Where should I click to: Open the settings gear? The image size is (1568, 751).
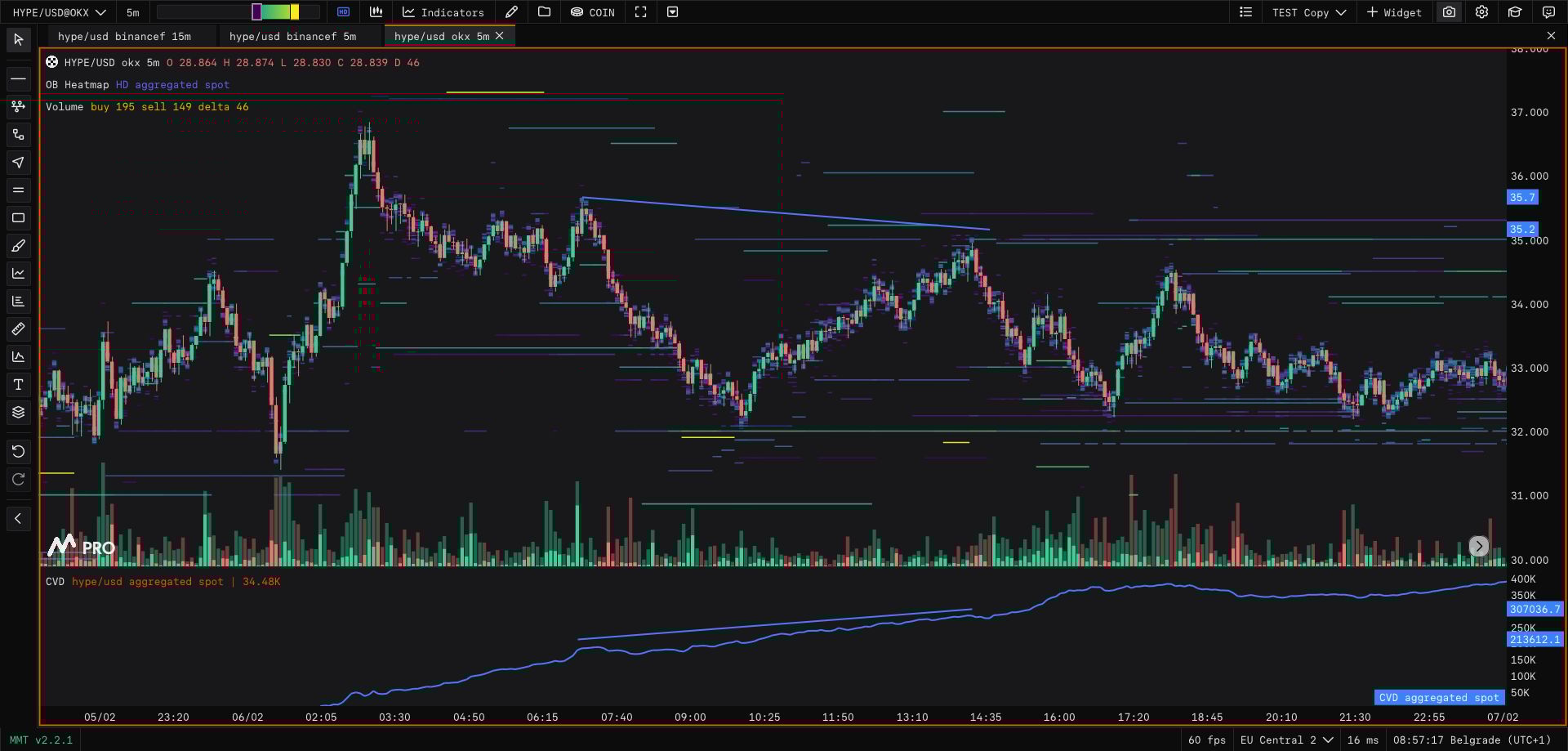point(1481,12)
